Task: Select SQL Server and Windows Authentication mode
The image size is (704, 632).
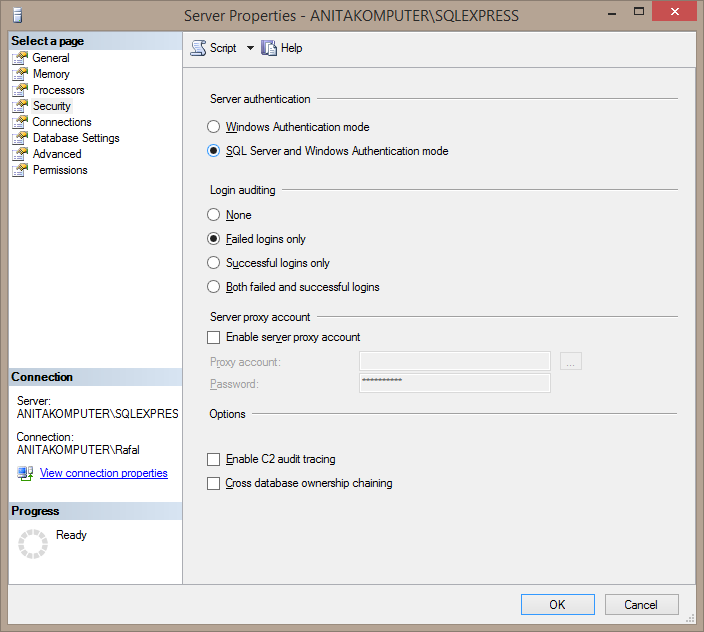Action: [328, 151]
